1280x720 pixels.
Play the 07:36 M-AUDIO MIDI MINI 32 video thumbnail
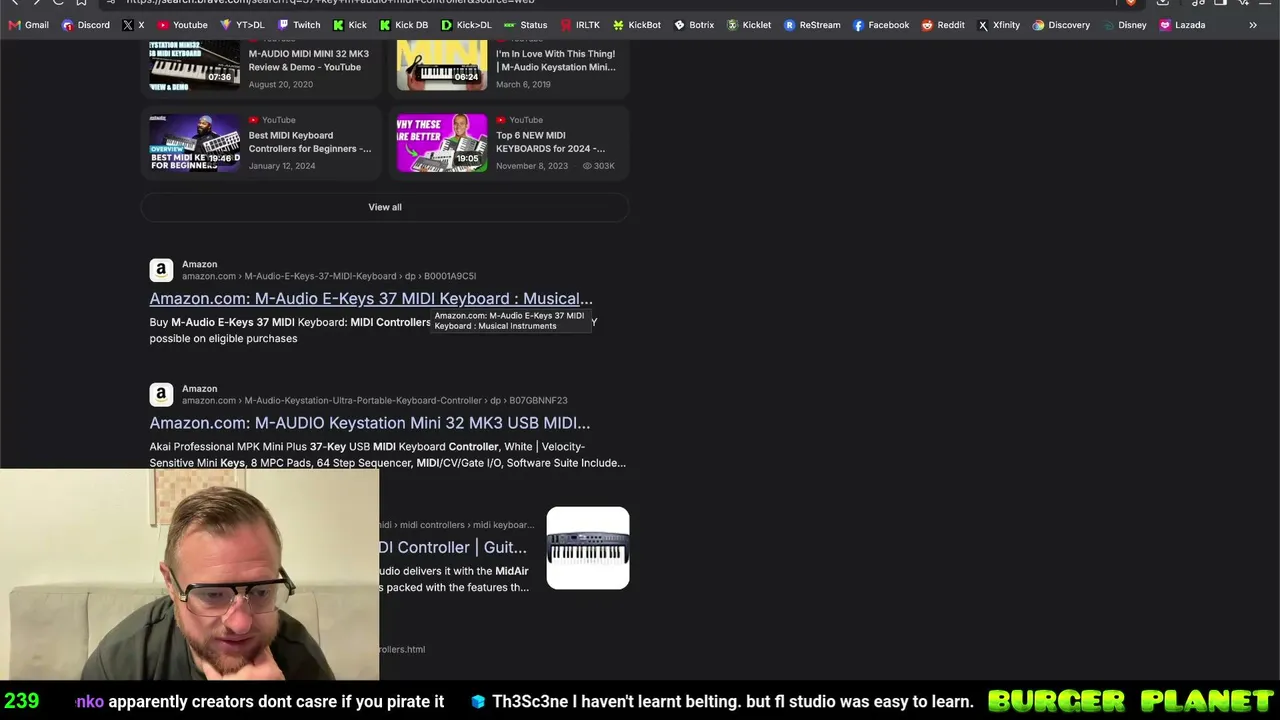point(195,66)
